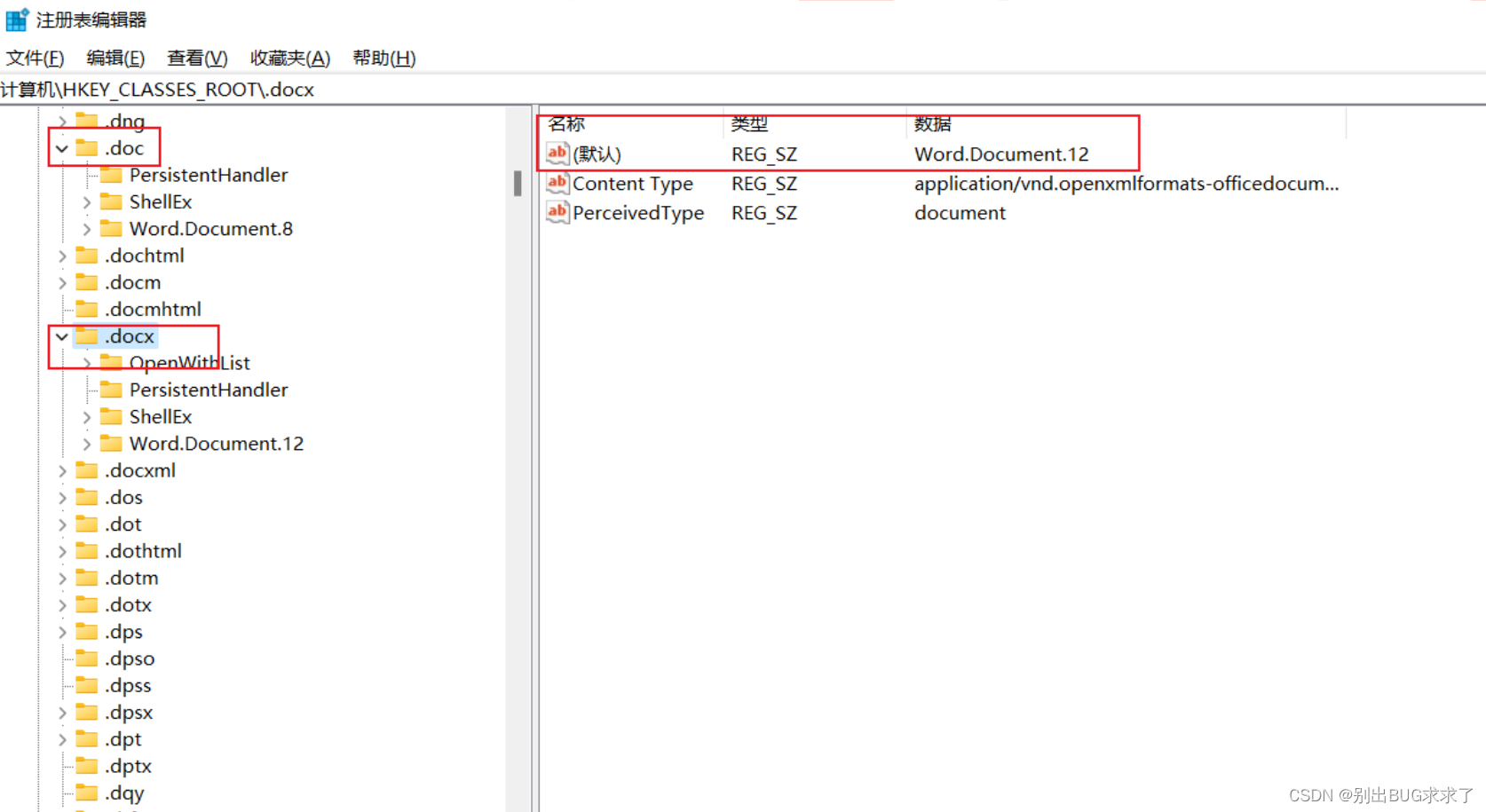Expand the .dothtml key

coord(62,551)
